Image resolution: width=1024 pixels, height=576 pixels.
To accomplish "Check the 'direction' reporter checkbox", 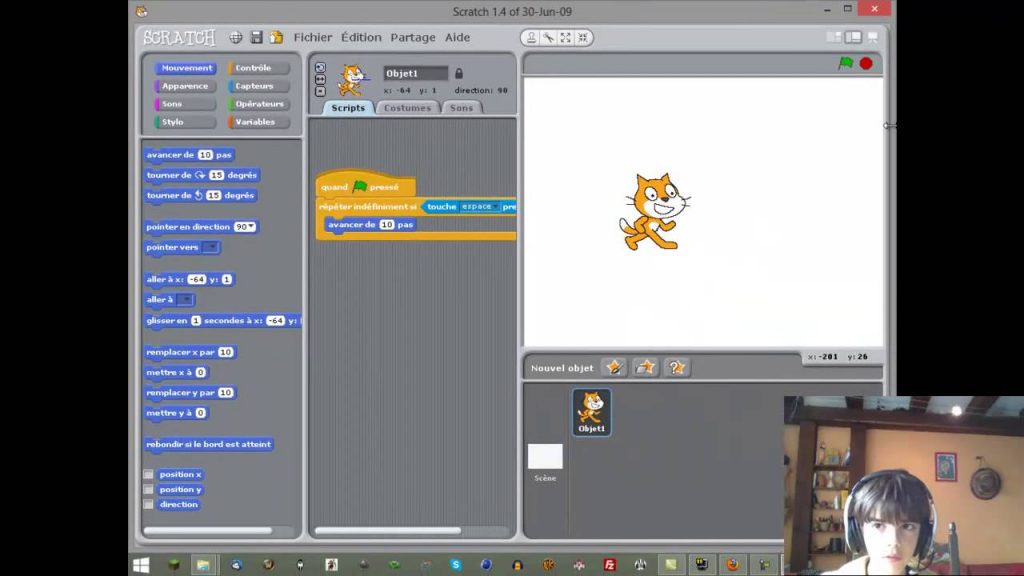I will click(x=149, y=504).
